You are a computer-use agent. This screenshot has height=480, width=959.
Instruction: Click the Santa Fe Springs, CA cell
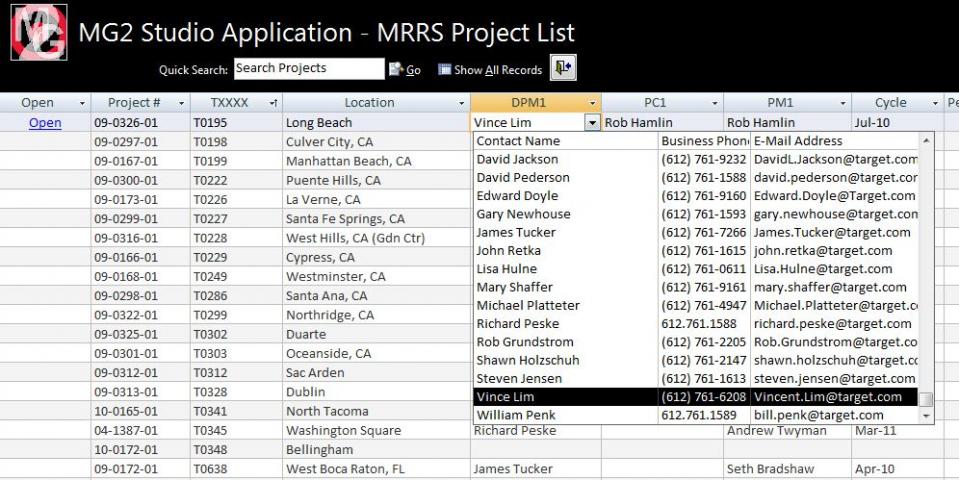[377, 219]
